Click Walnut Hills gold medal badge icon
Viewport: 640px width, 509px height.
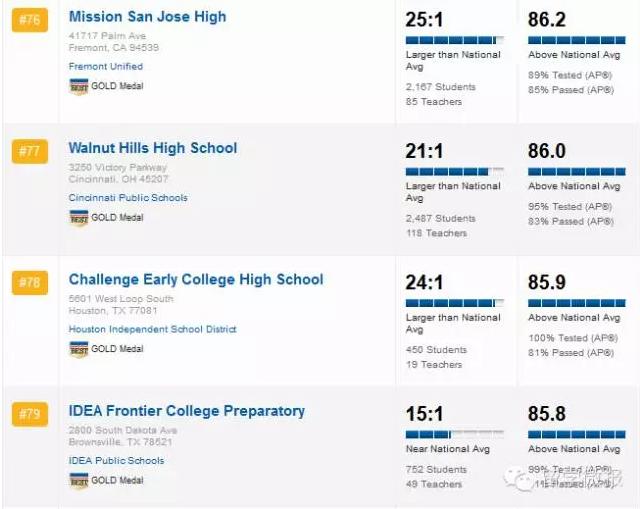coord(79,218)
